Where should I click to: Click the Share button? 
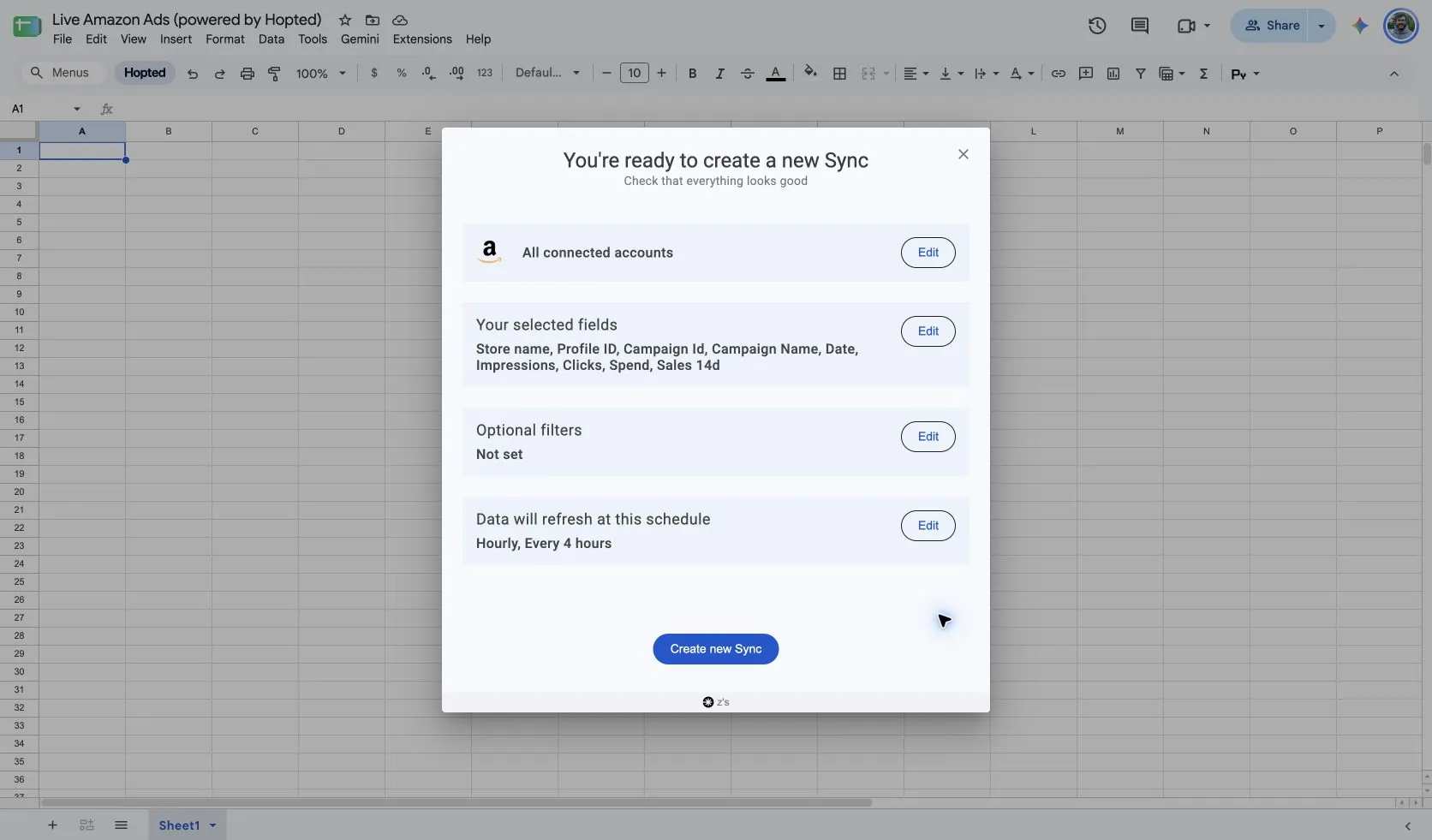1272,26
